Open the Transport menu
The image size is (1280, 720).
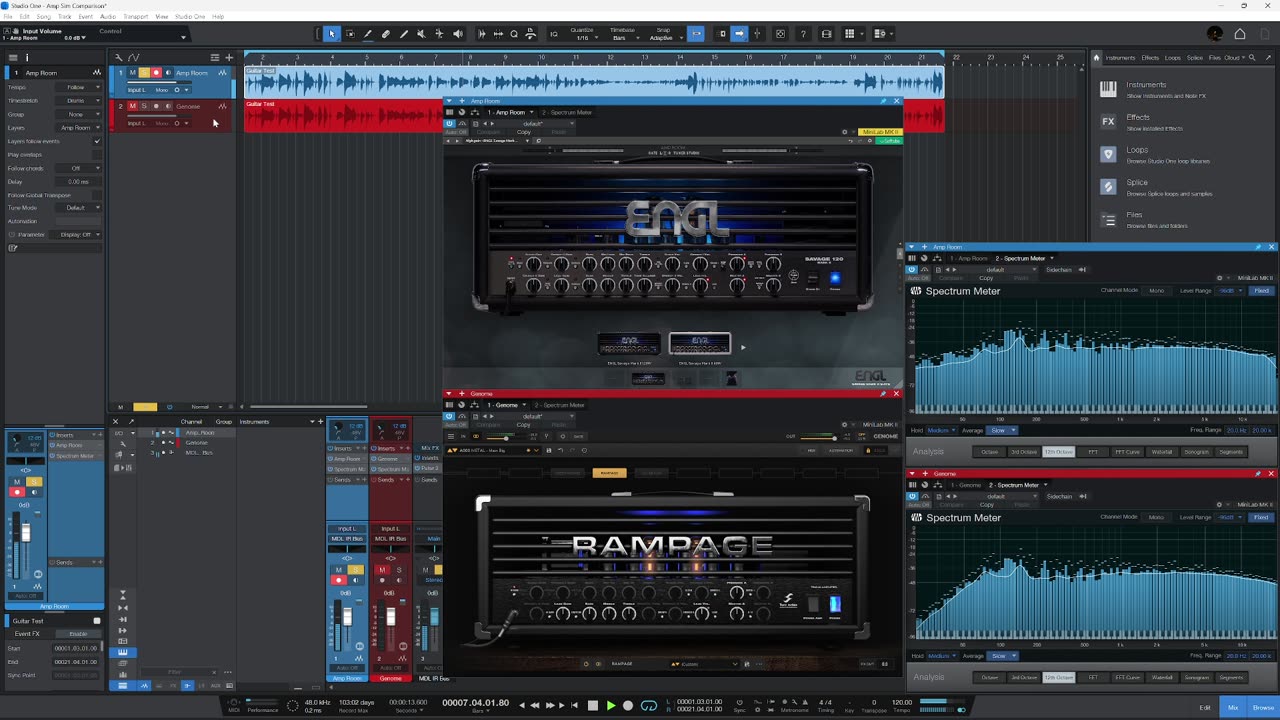(135, 17)
